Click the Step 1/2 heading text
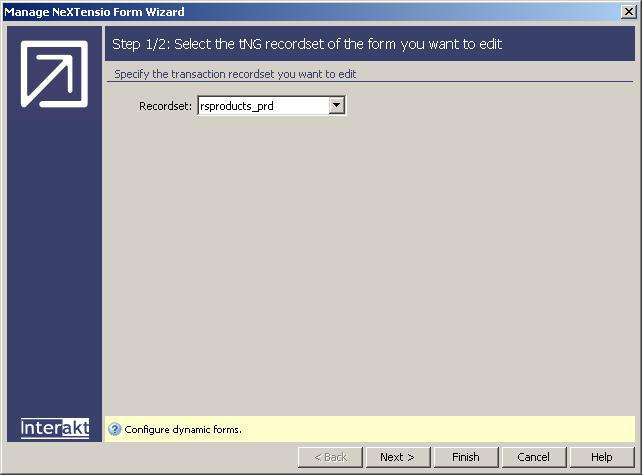The image size is (642, 475). tap(306, 45)
